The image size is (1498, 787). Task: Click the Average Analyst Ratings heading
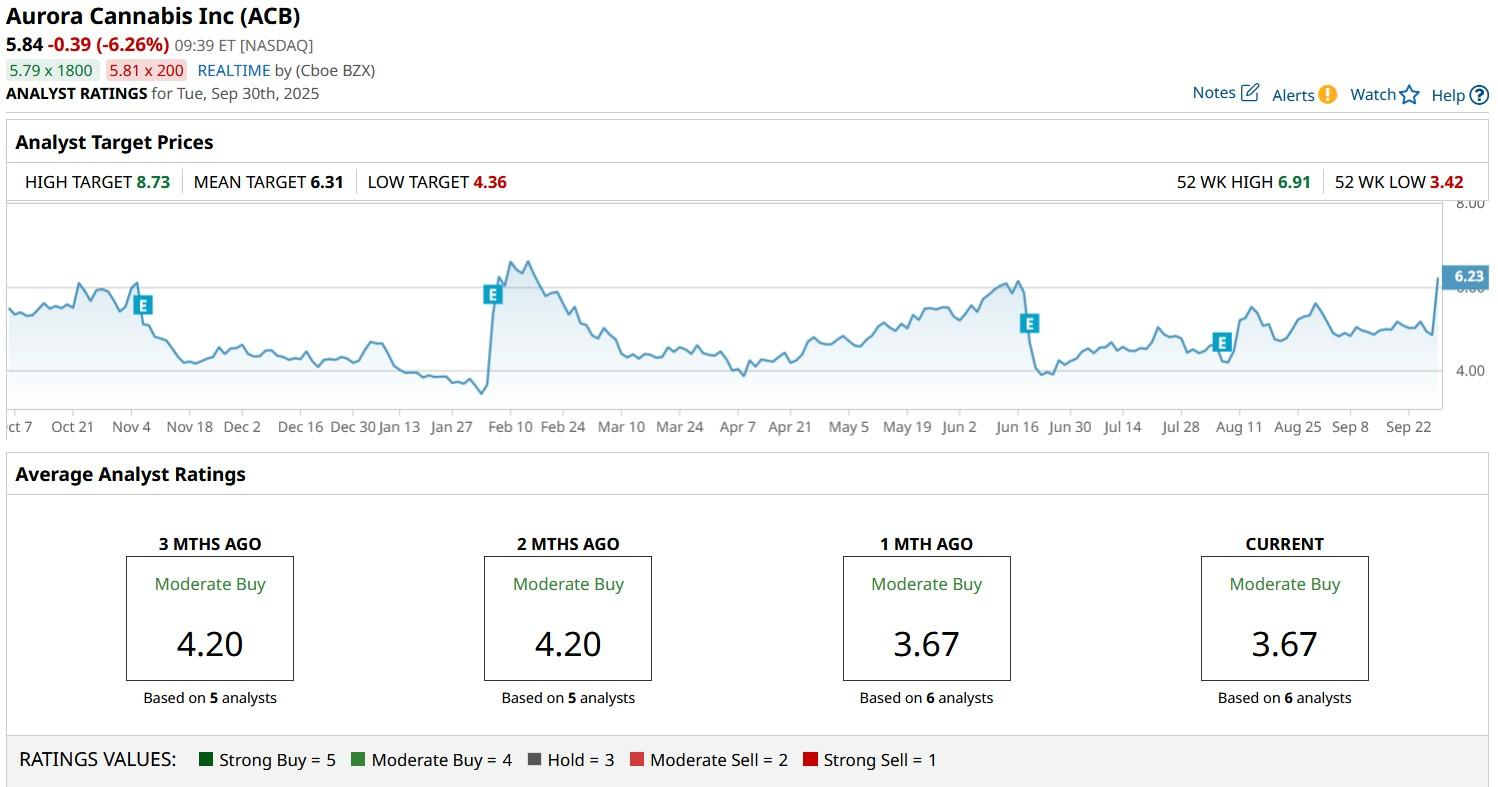coord(130,474)
